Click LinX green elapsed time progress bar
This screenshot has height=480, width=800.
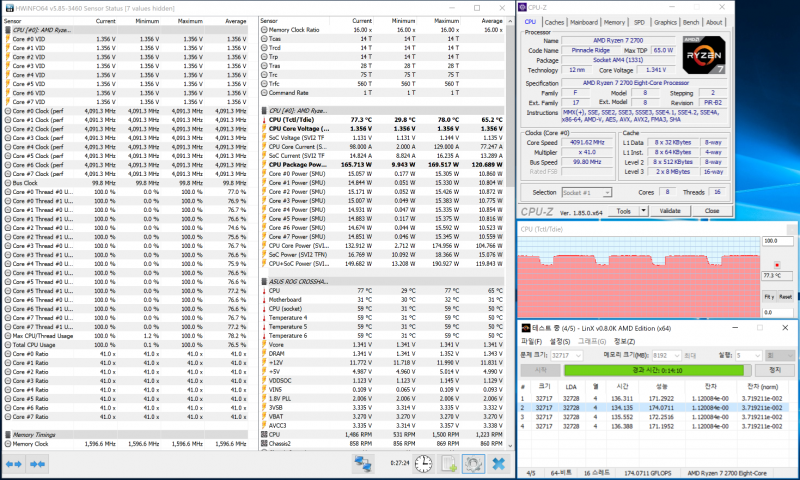[x=657, y=370]
